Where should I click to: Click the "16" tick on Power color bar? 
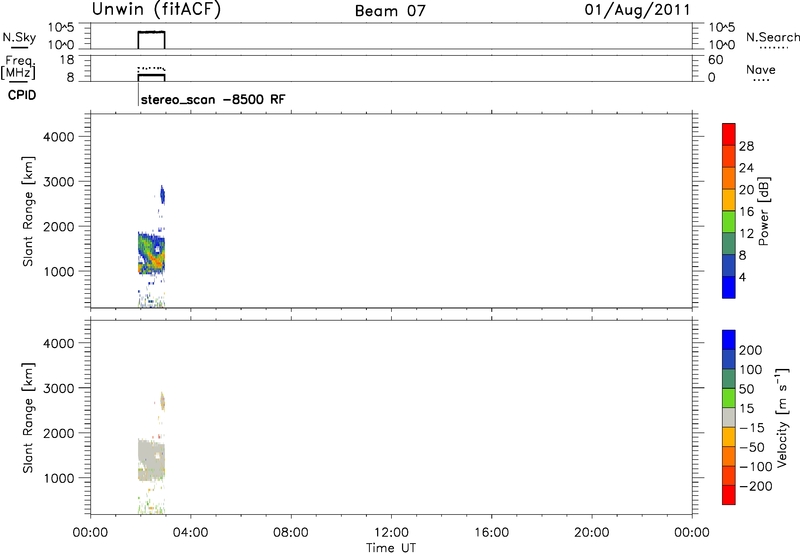(x=746, y=212)
